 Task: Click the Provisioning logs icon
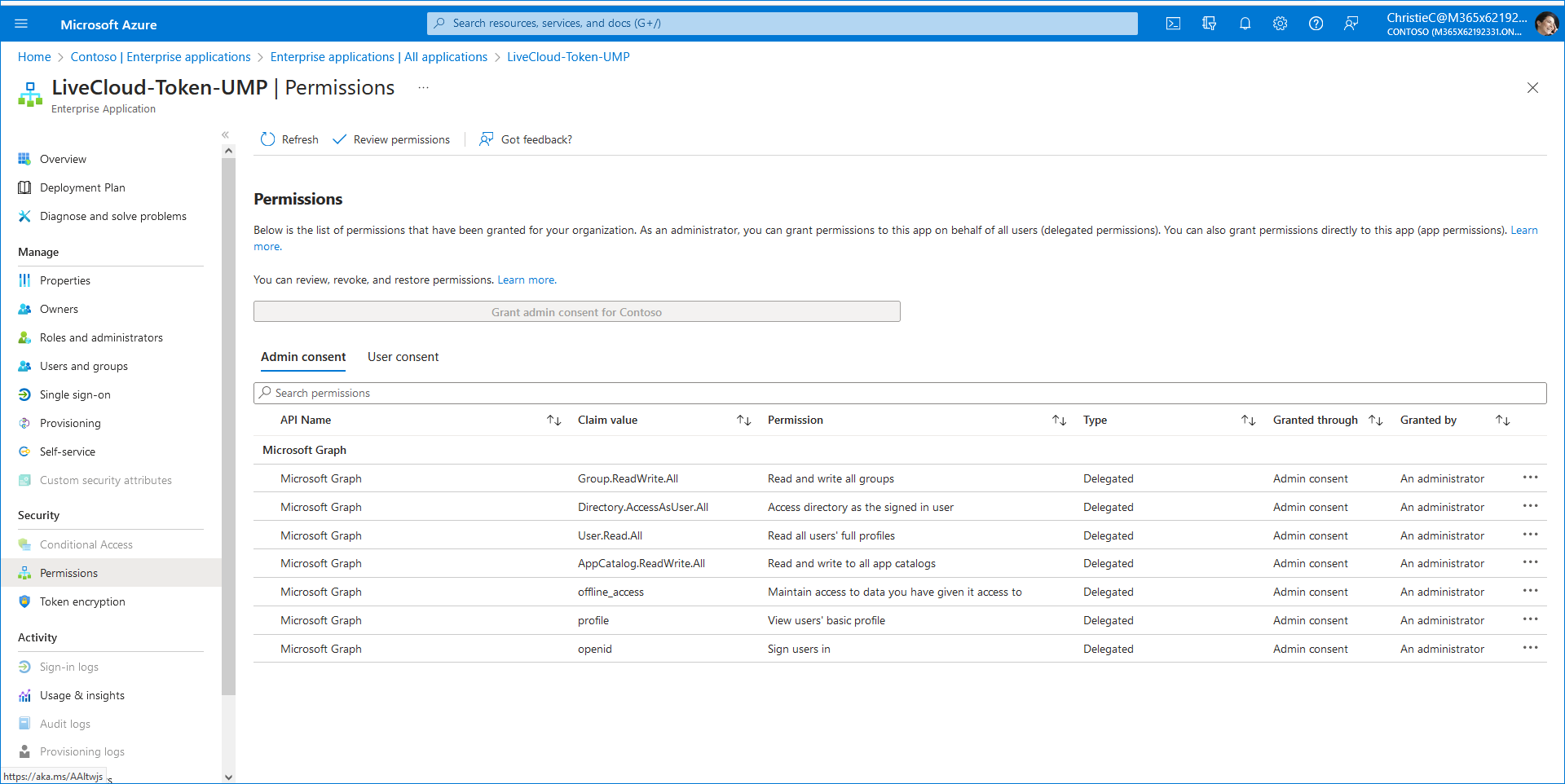24,751
